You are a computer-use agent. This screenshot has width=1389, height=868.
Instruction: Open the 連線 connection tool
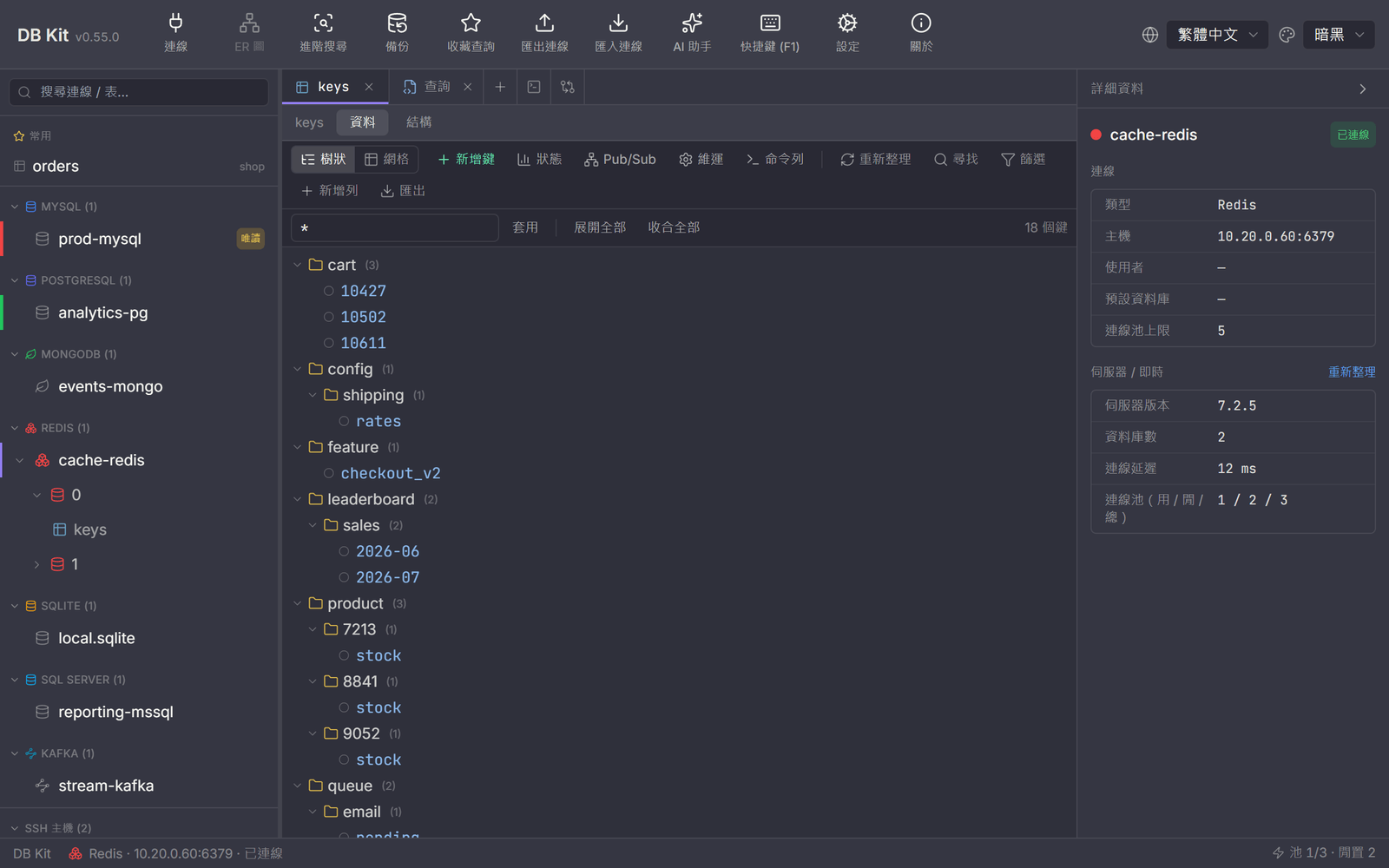click(175, 34)
